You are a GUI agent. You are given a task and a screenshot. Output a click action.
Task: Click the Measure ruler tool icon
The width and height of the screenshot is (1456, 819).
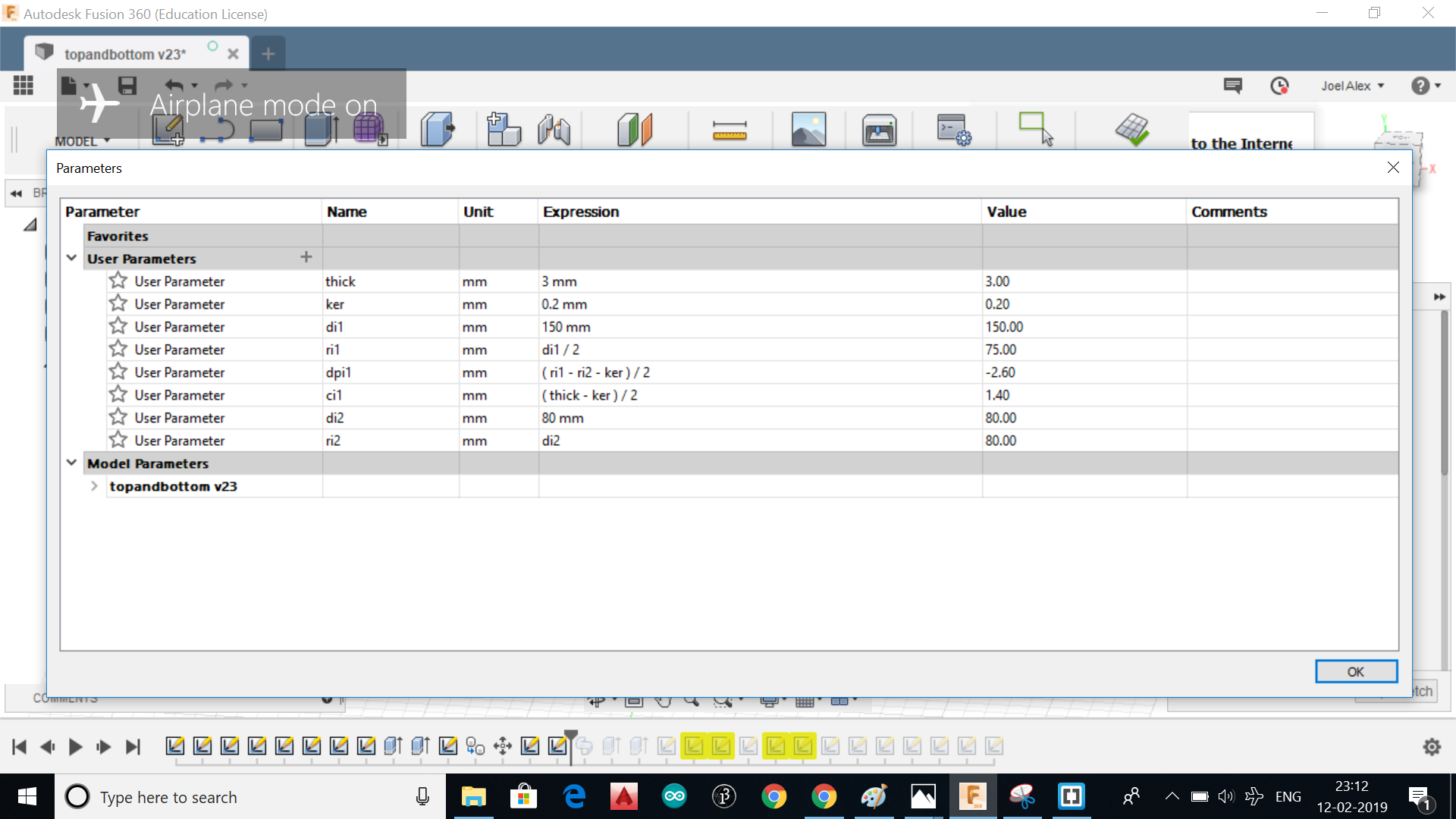click(730, 130)
